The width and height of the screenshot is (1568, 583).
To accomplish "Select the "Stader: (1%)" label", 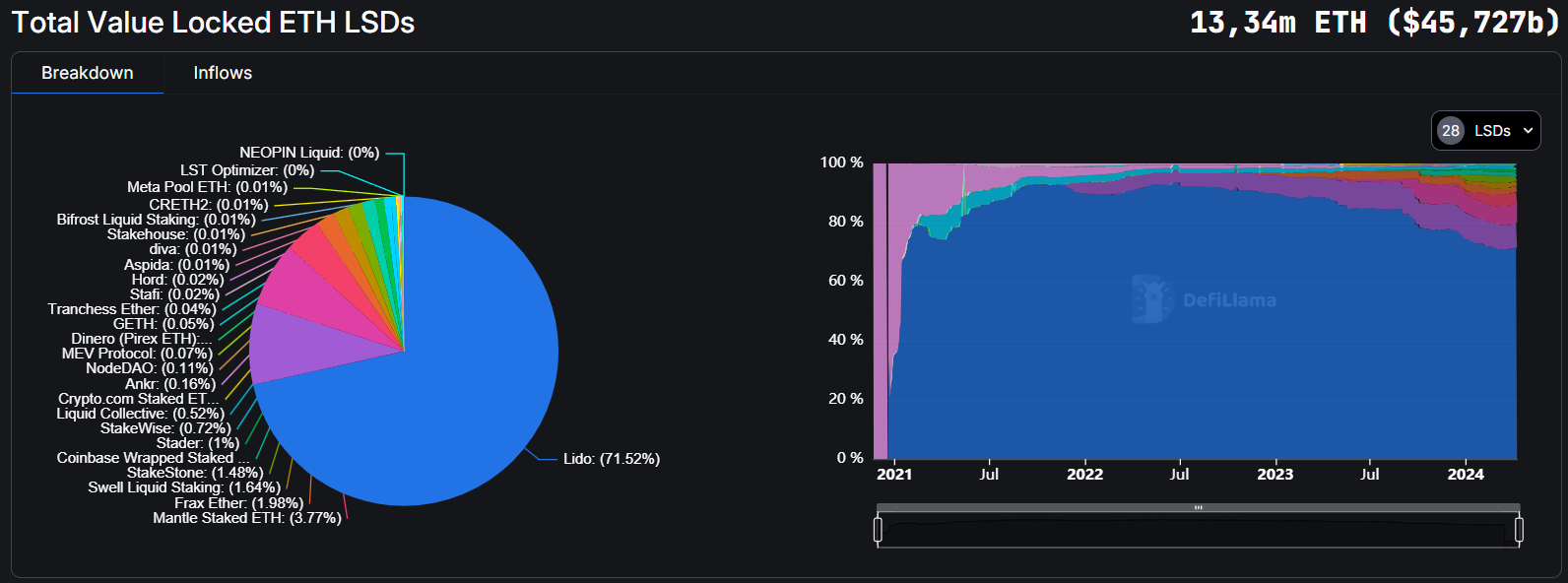I will pyautogui.click(x=198, y=443).
